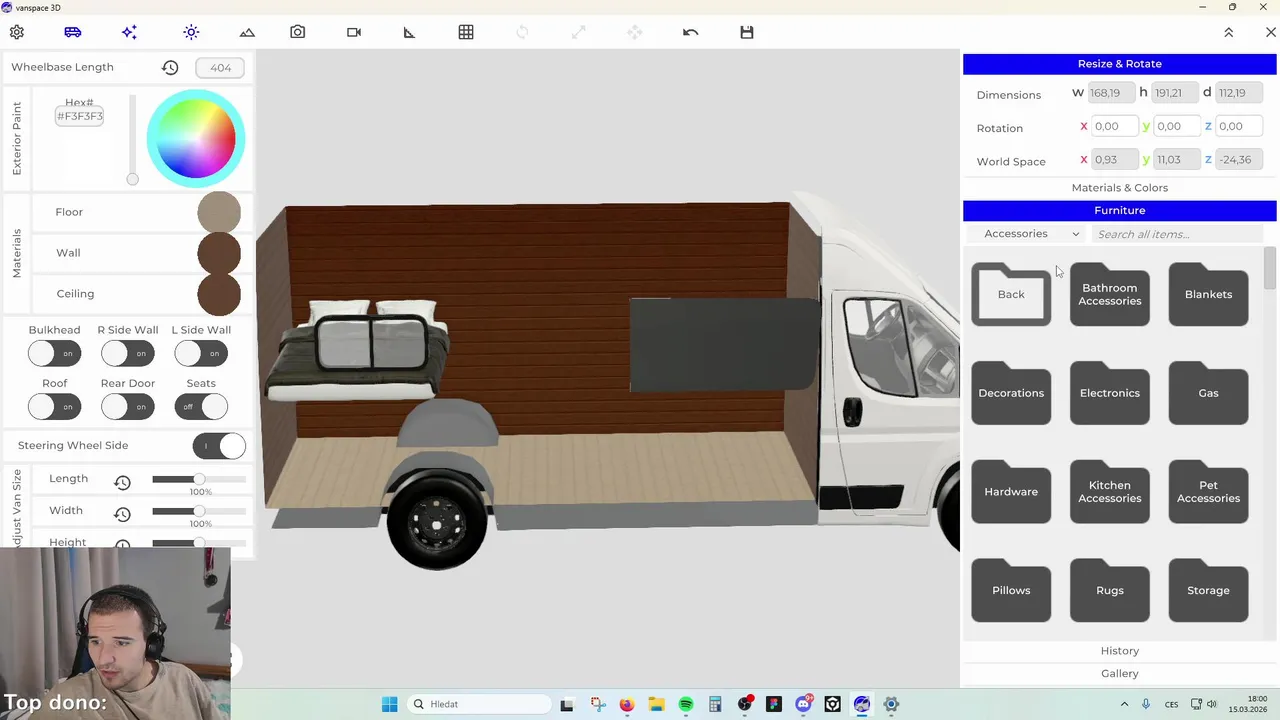Expand the Materials & Colors section
Image resolution: width=1280 pixels, height=720 pixels.
pyautogui.click(x=1120, y=188)
